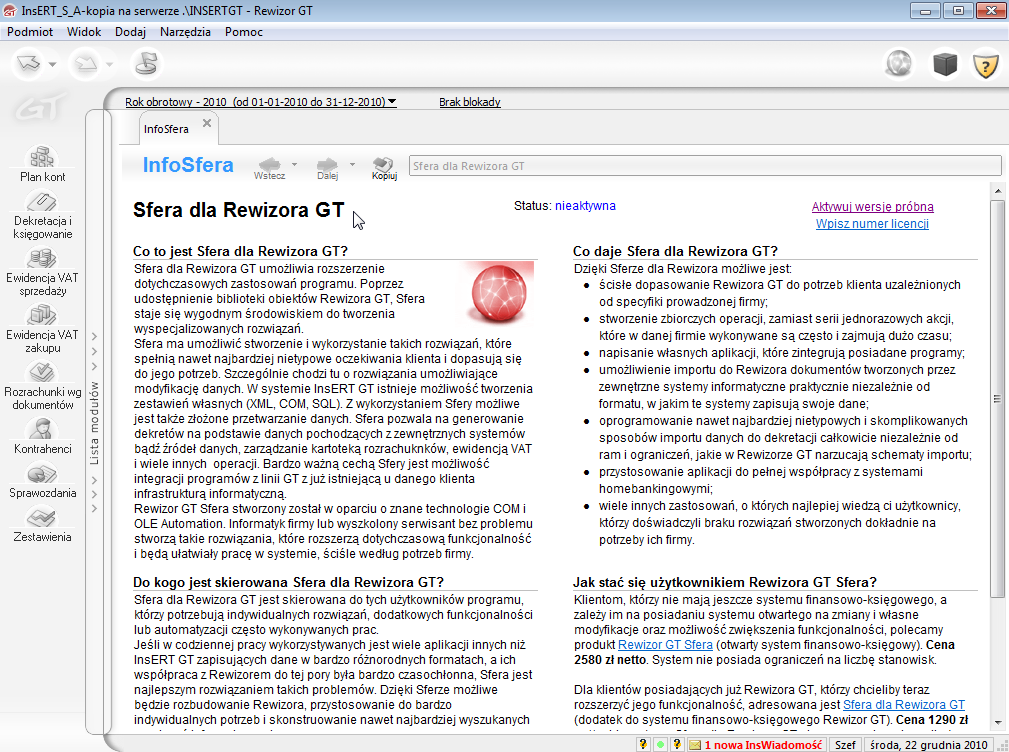Click the grey sphere icon in top toolbar
Viewport: 1009px width, 752px height.
click(x=899, y=65)
